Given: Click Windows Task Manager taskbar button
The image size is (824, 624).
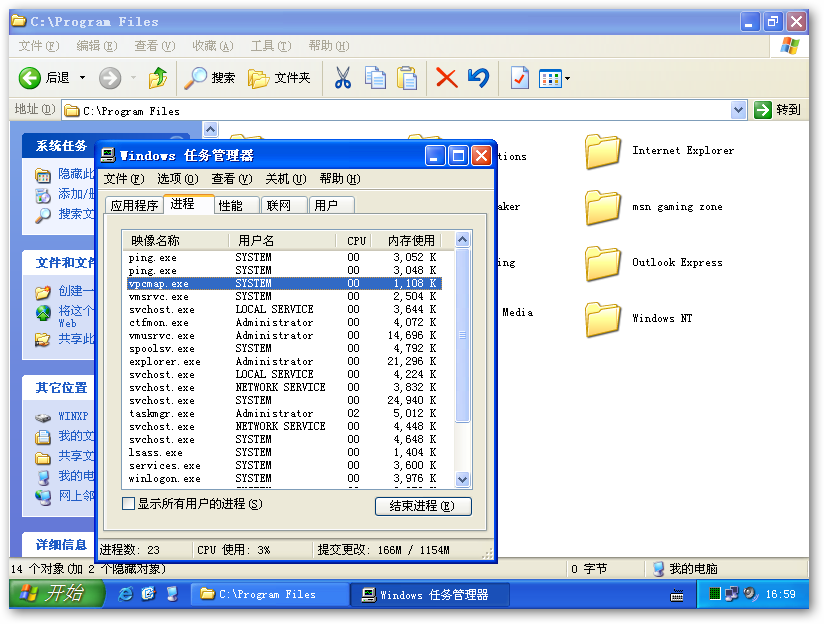Looking at the screenshot, I should click(x=430, y=595).
